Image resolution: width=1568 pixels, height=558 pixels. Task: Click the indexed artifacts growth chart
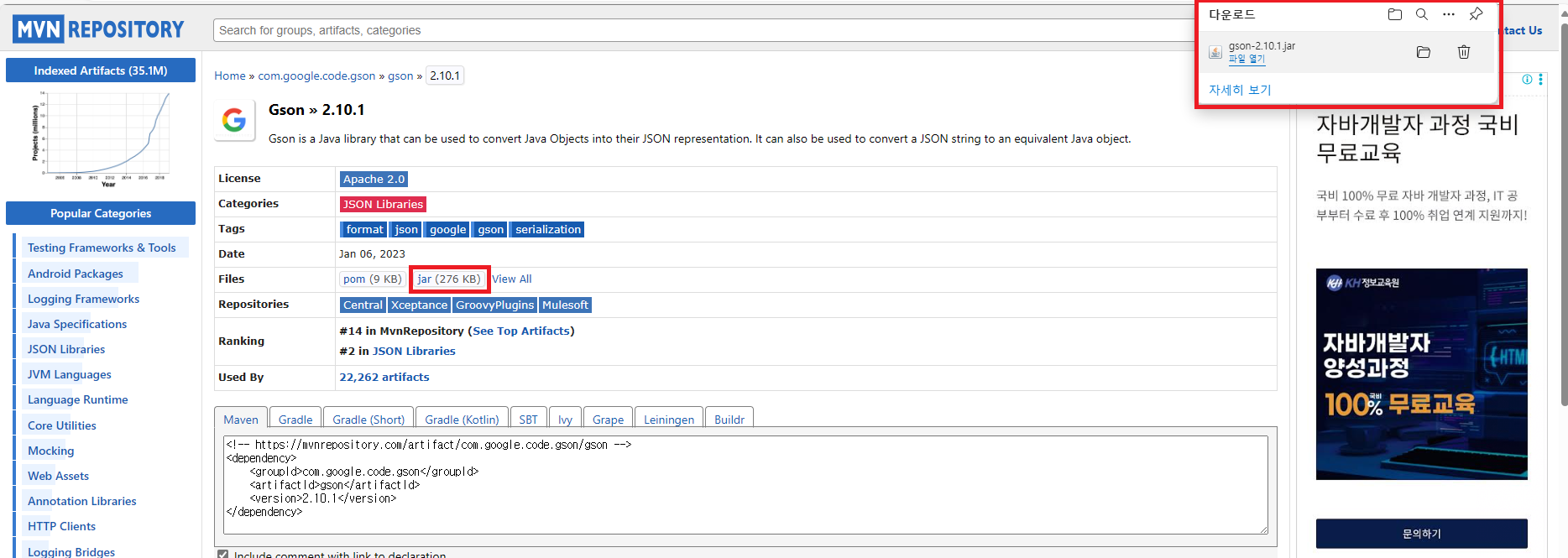click(101, 138)
